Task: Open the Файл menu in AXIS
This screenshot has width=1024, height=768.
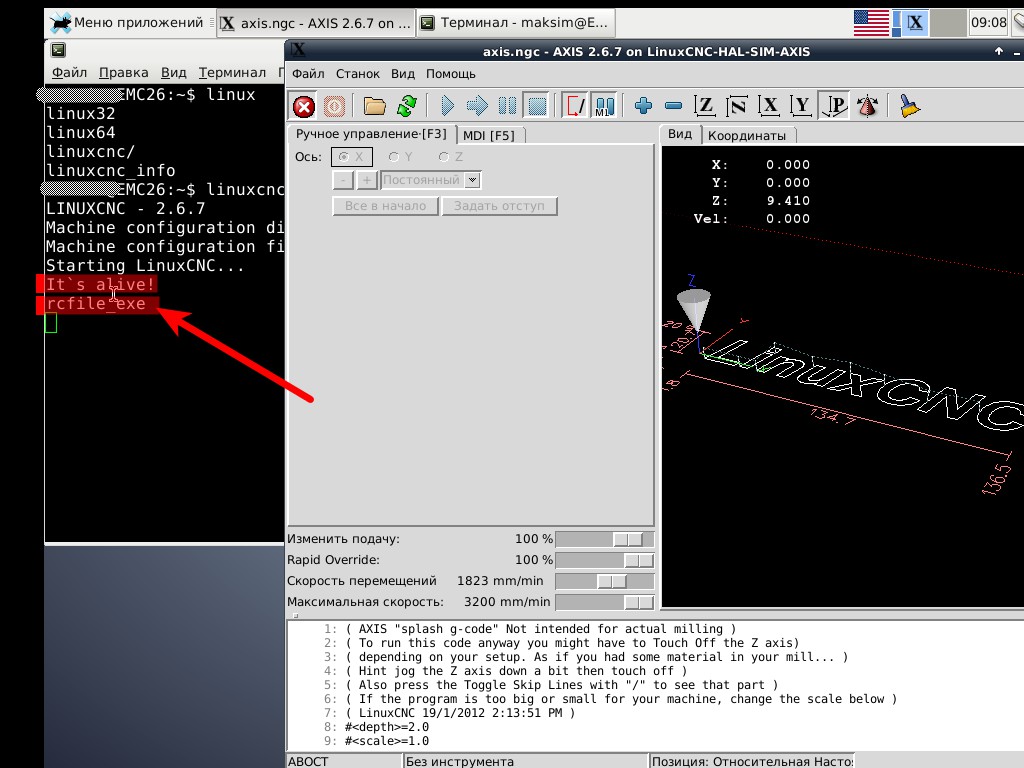Action: point(308,74)
